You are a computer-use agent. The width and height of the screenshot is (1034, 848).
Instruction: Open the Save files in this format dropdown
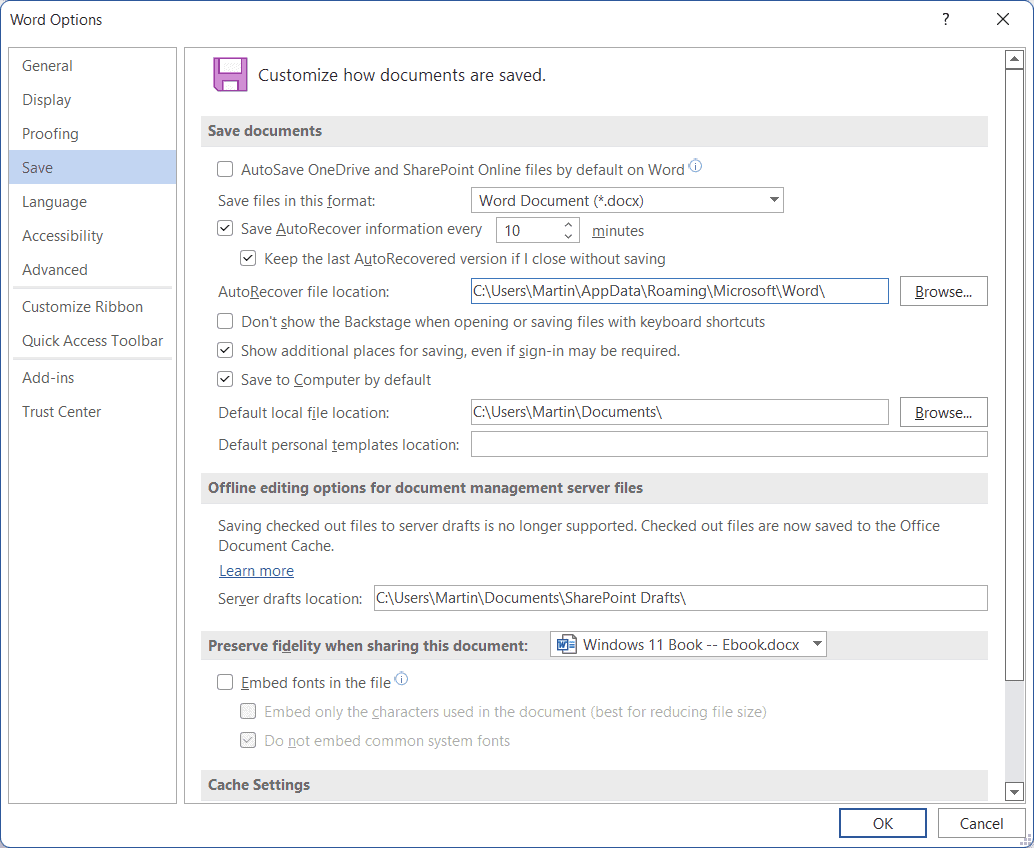[x=773, y=200]
